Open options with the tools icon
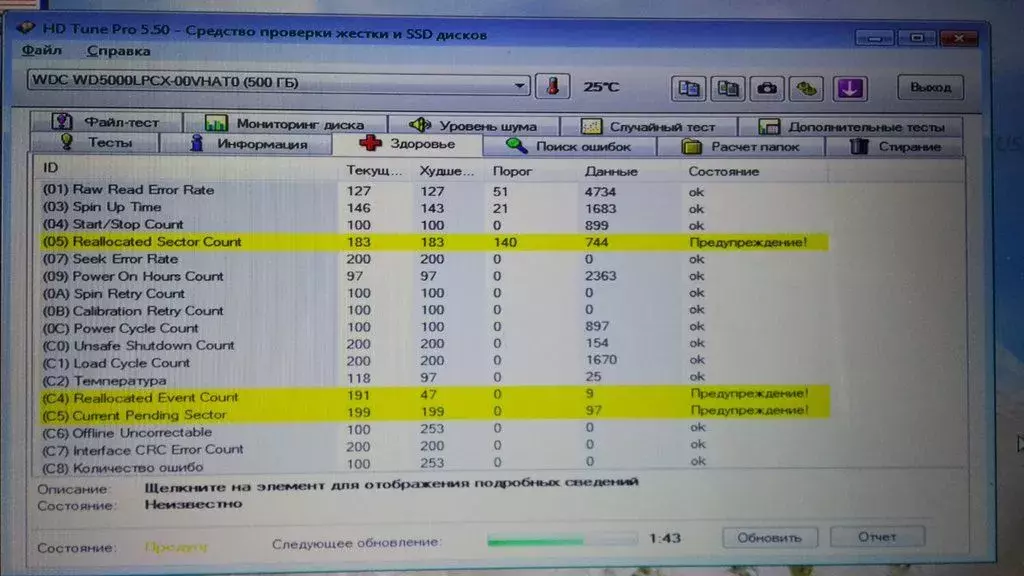The image size is (1024, 576). coord(807,88)
